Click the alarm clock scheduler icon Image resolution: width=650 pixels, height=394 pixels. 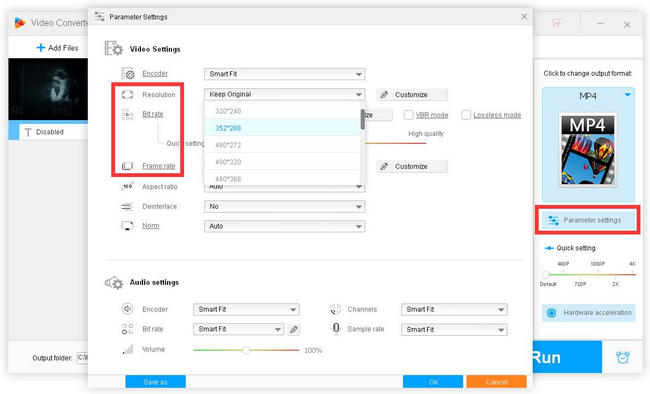pyautogui.click(x=623, y=357)
